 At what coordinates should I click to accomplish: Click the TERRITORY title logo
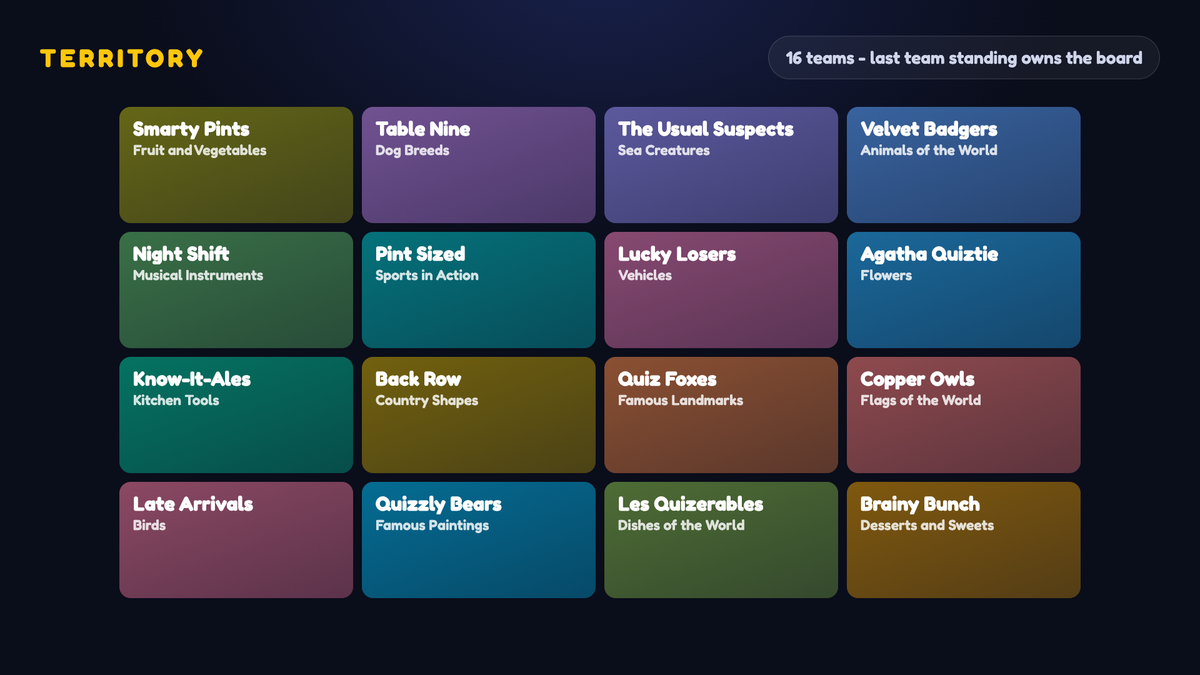click(x=122, y=58)
